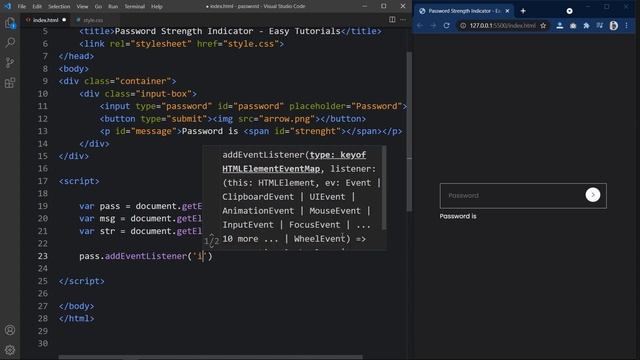
Task: Click the opening script tag on line 17
Action: (79, 181)
